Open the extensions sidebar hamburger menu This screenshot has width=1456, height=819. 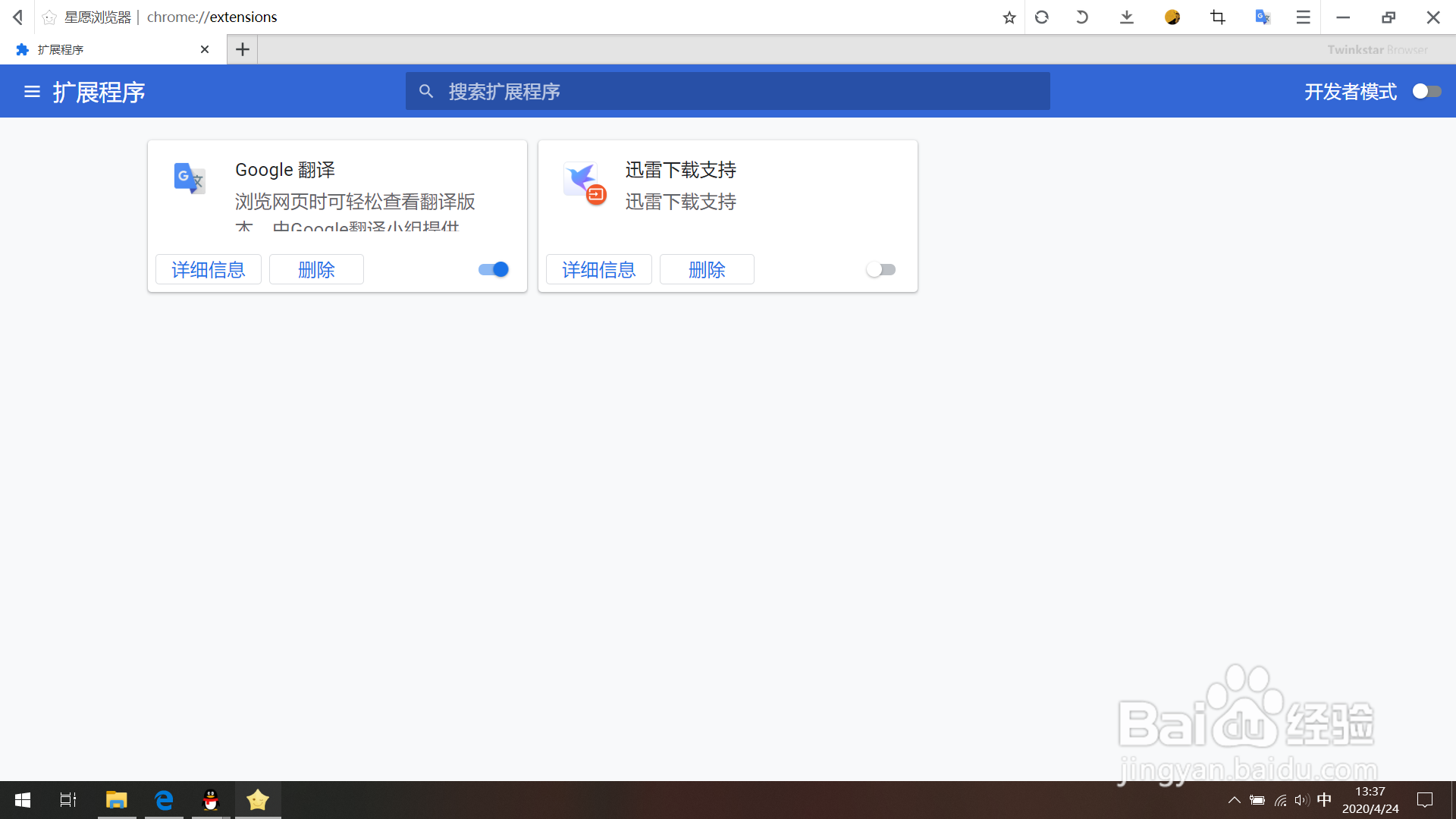pyautogui.click(x=32, y=92)
